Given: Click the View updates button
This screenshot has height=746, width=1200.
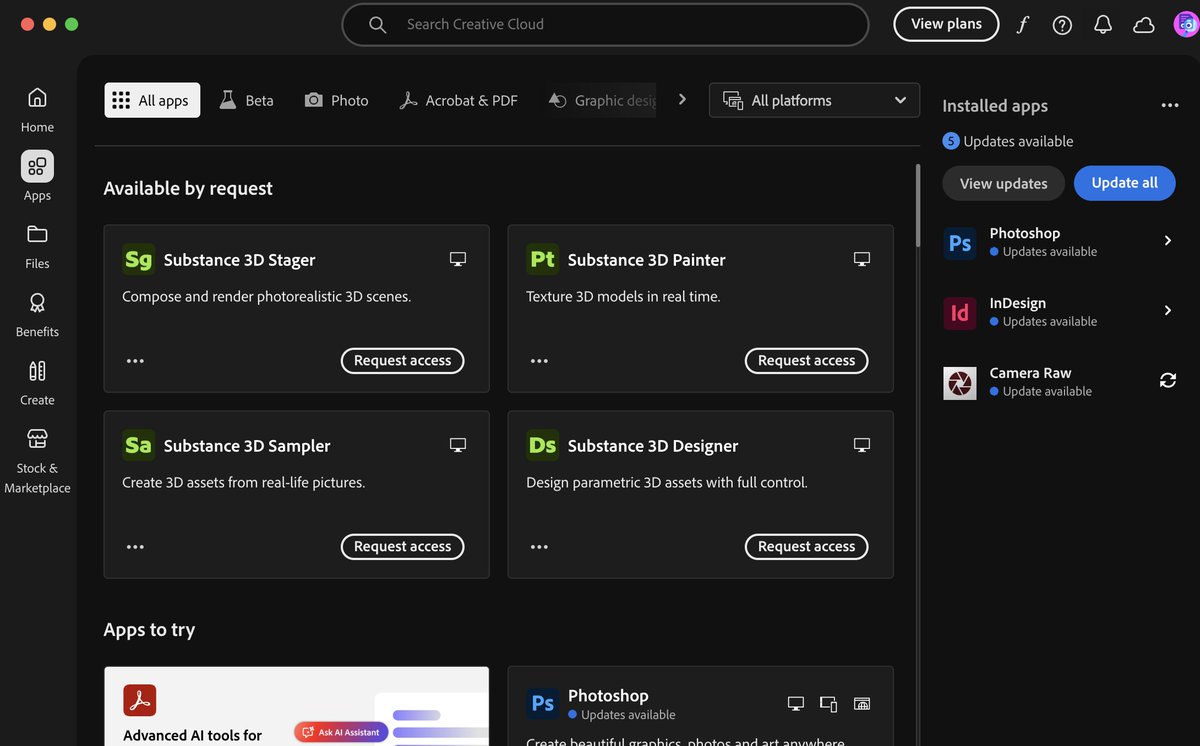Looking at the screenshot, I should (x=1003, y=183).
